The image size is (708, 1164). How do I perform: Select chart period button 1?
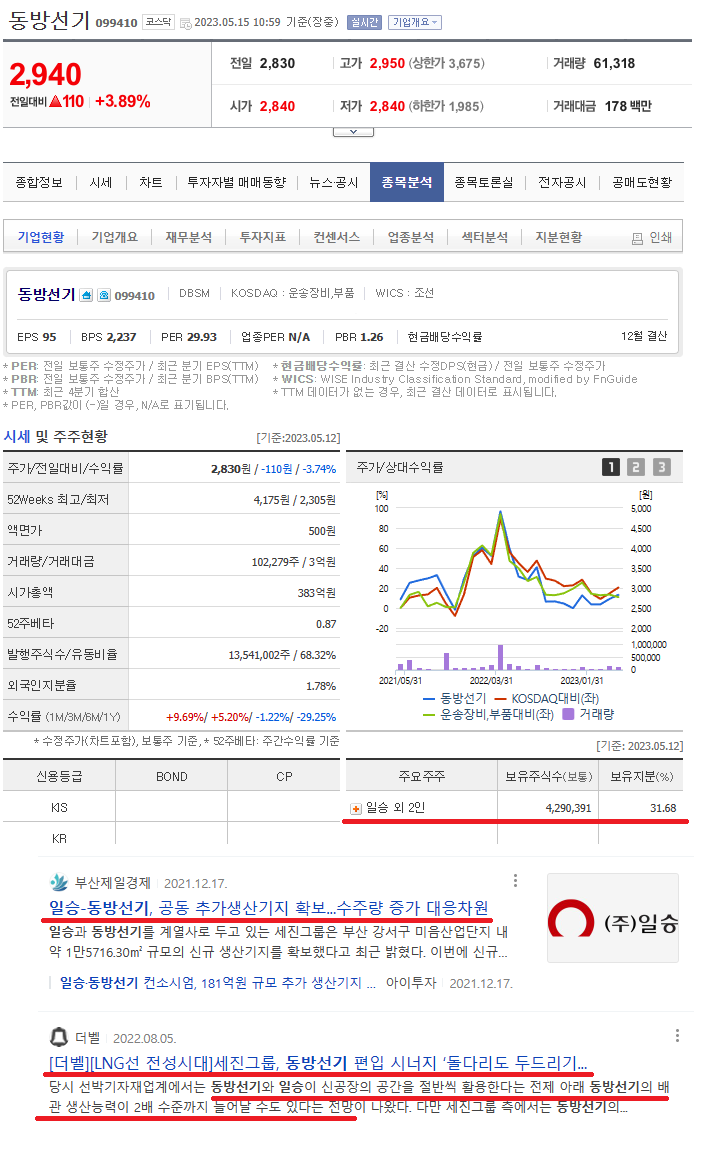point(611,467)
